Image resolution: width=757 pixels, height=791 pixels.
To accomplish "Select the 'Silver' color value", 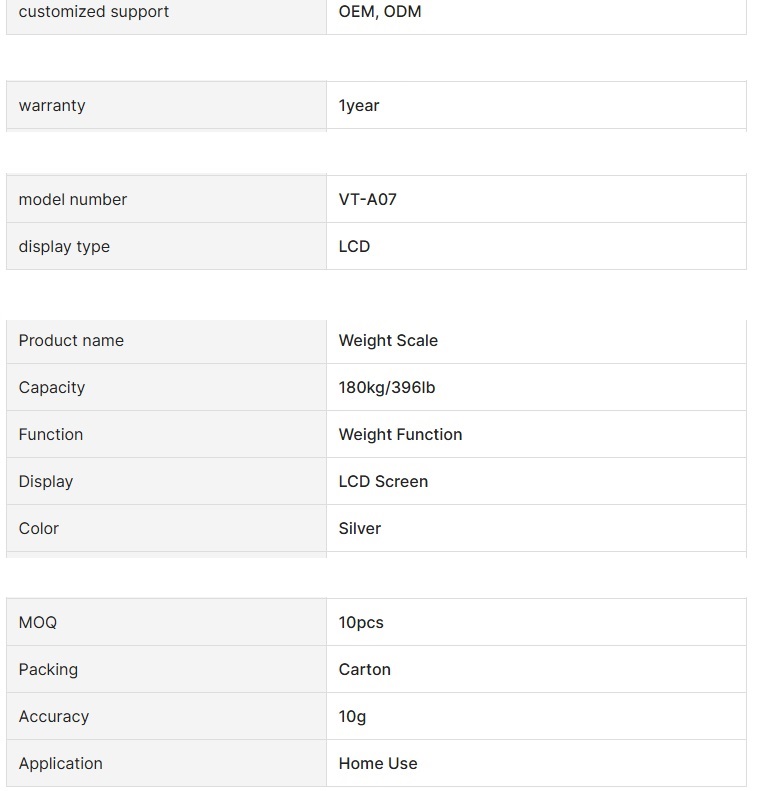I will click(x=360, y=528).
